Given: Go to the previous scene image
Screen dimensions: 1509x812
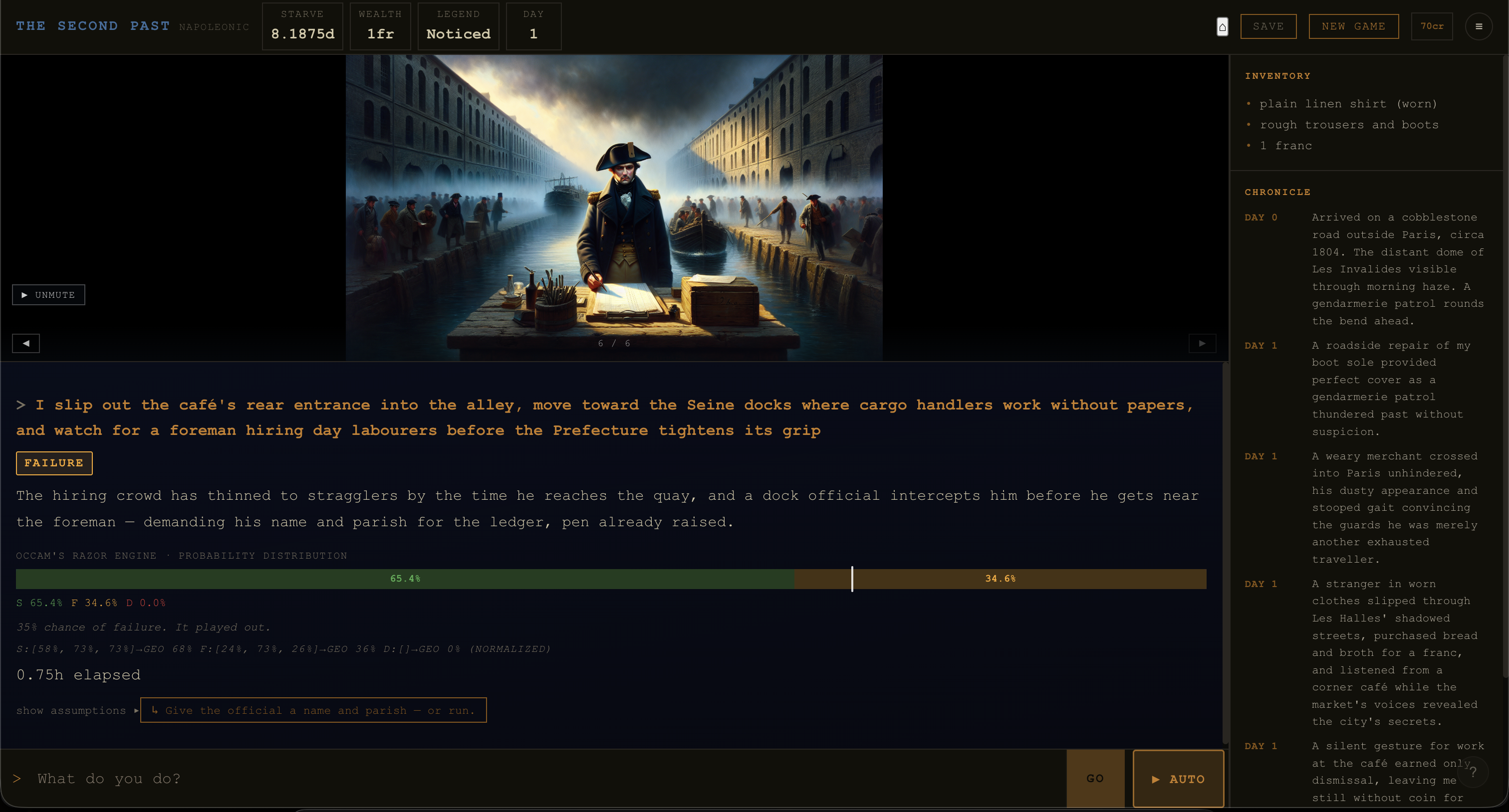Looking at the screenshot, I should pos(25,343).
